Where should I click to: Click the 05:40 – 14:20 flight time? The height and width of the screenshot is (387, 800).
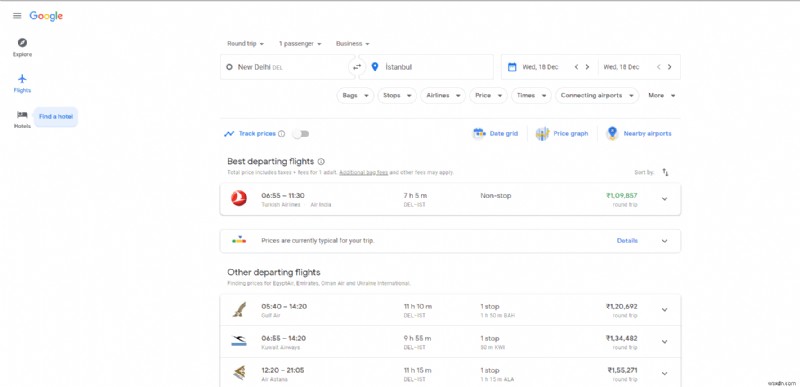[284, 306]
